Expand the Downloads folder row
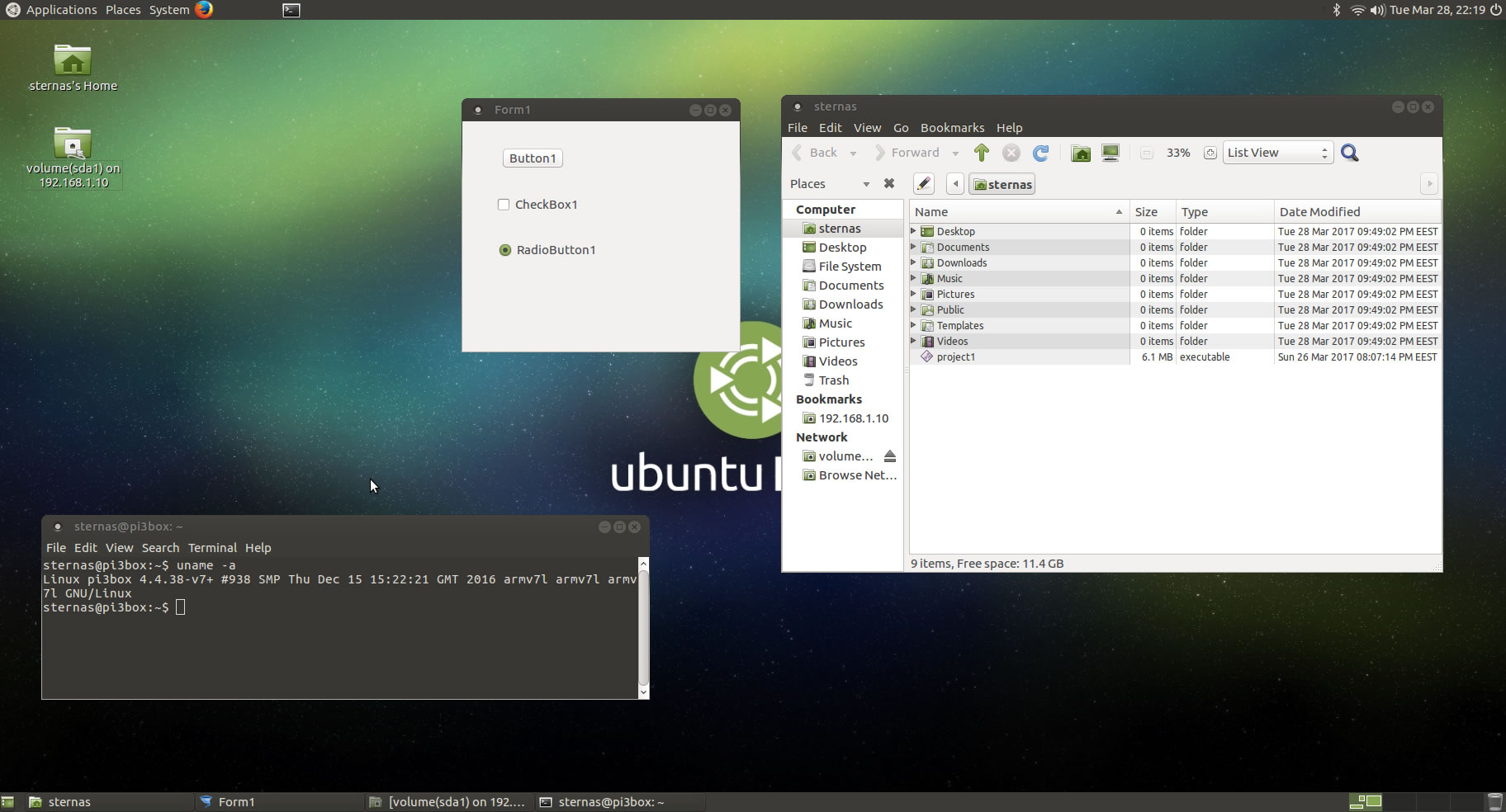1506x812 pixels. (x=913, y=262)
